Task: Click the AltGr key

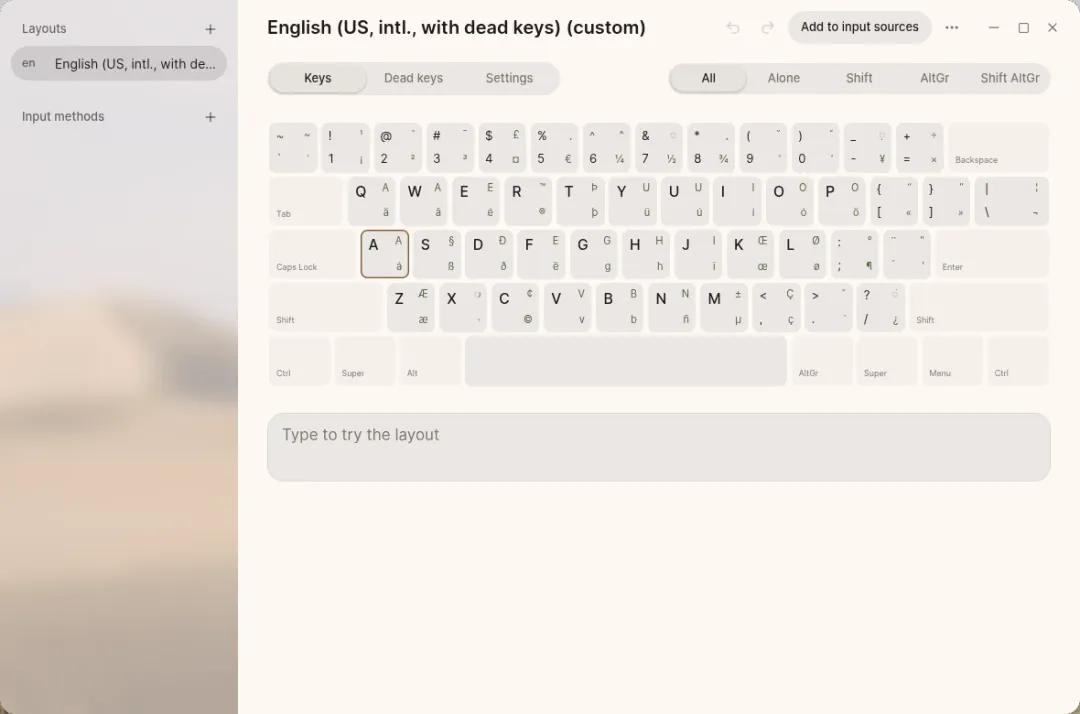Action: pyautogui.click(x=822, y=360)
